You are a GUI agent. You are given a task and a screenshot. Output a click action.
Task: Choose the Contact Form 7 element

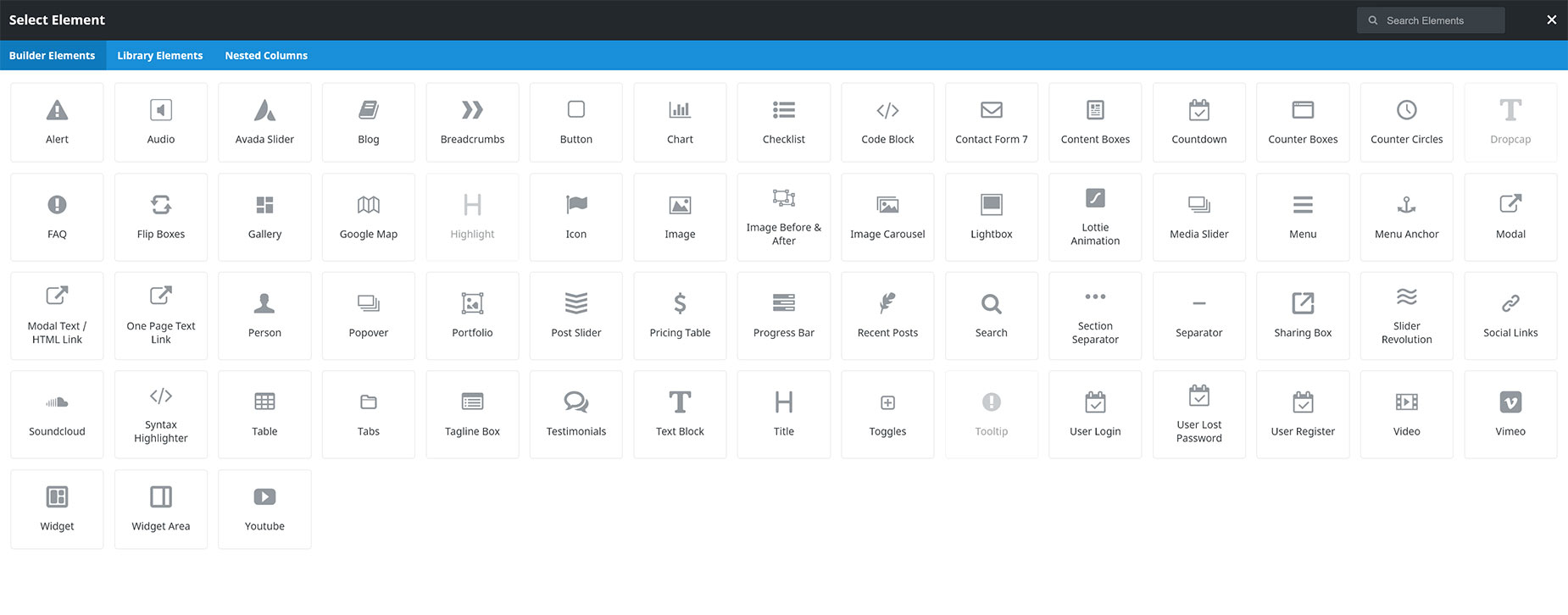coord(992,122)
